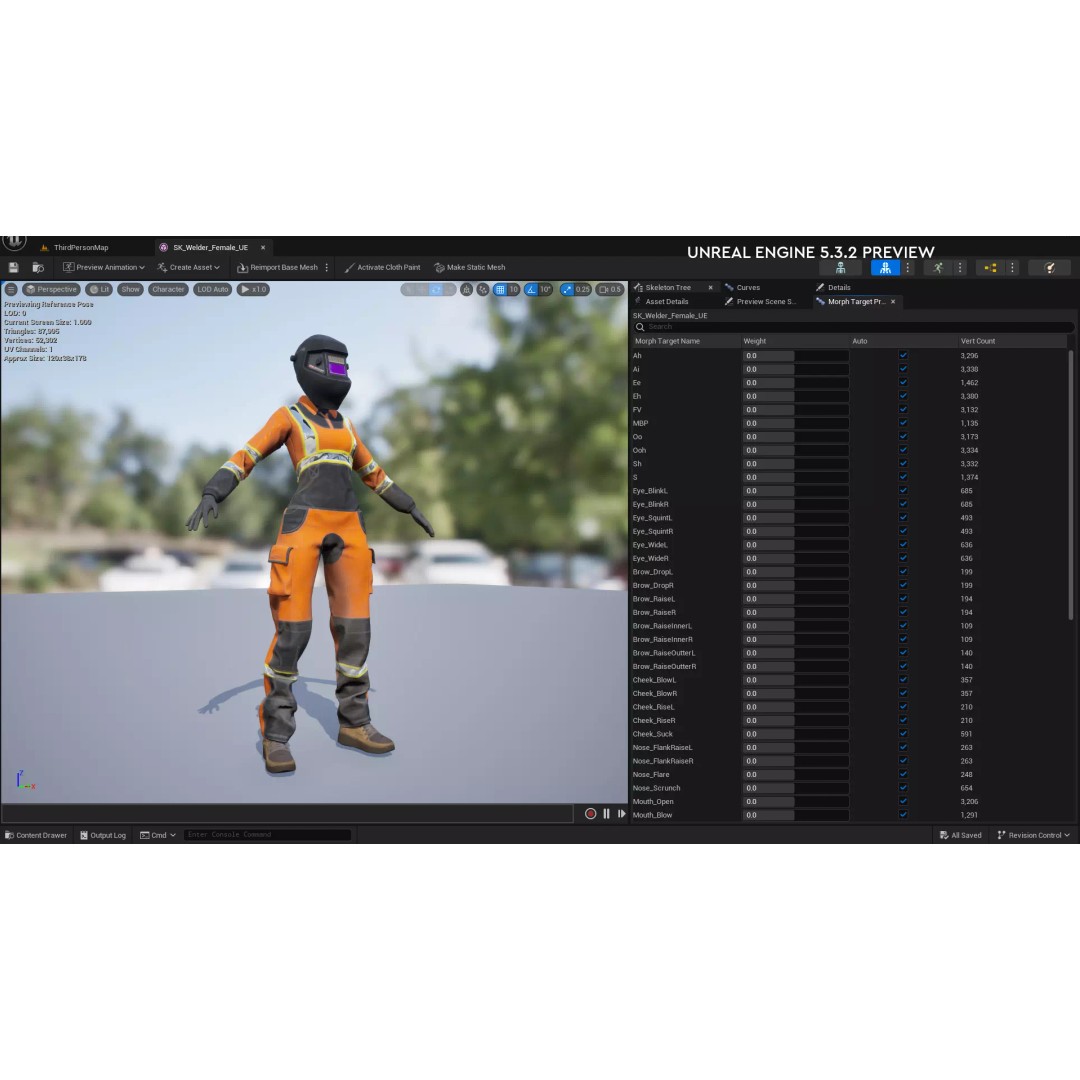Image resolution: width=1080 pixels, height=1080 pixels.
Task: Open the Lit view mode dropdown
Action: [99, 289]
